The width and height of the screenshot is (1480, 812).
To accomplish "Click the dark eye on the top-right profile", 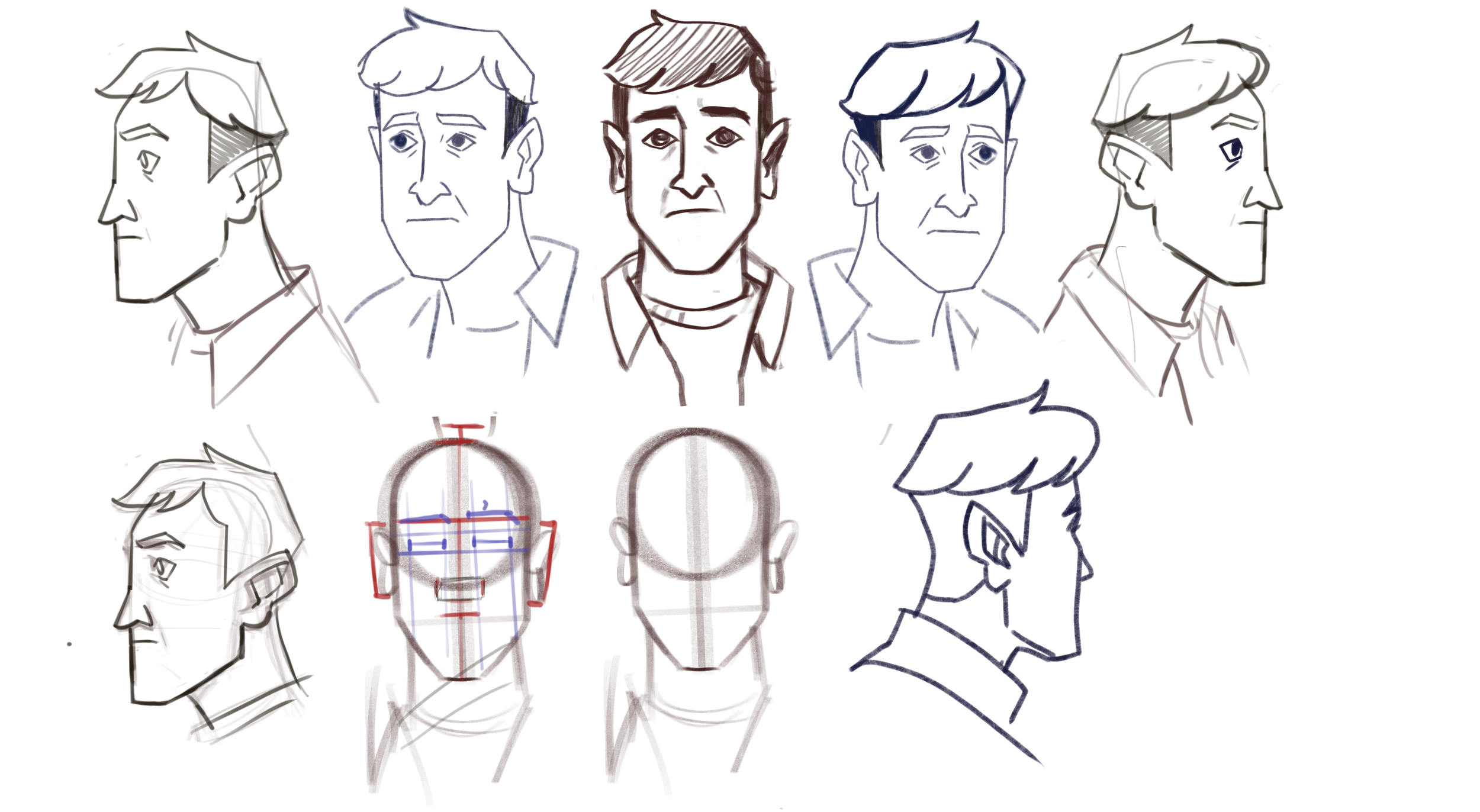I will 1233,150.
